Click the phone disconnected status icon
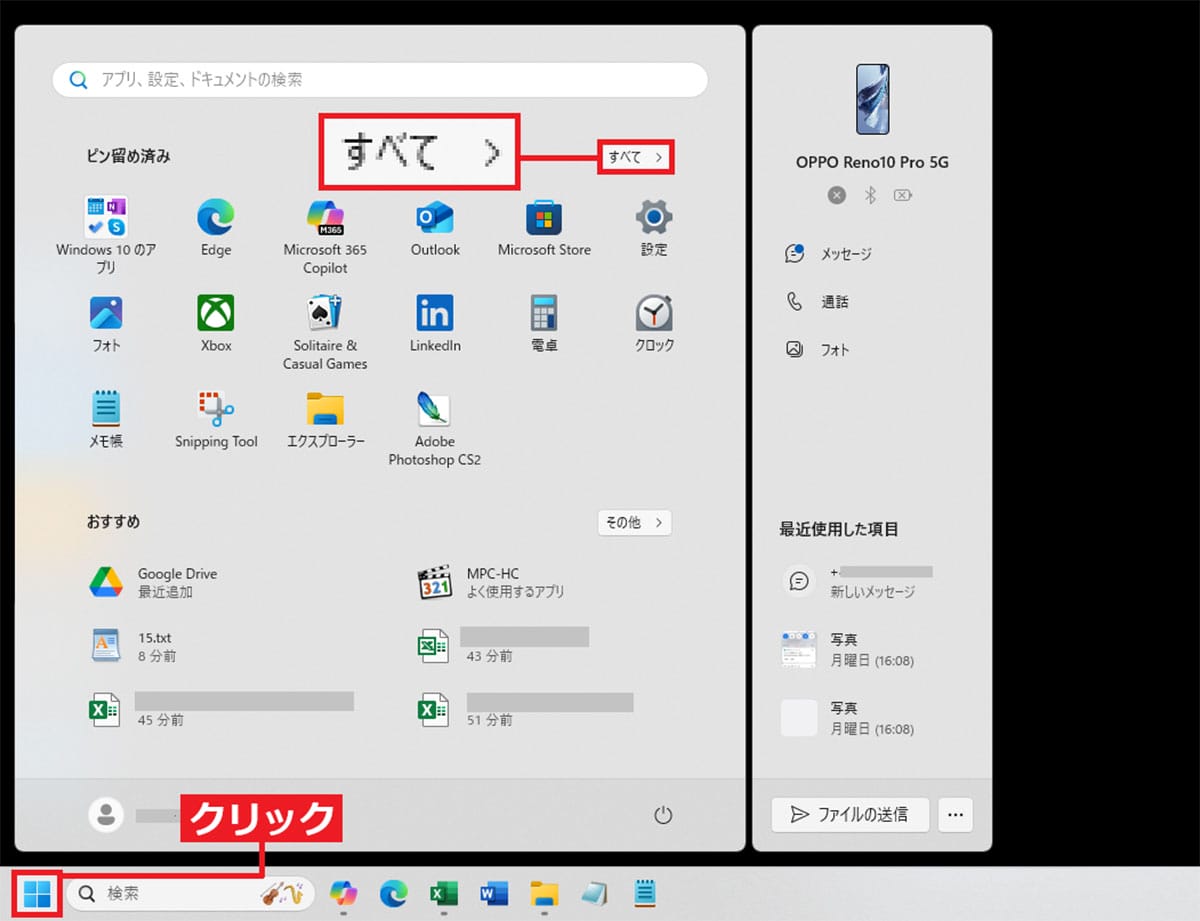 837,195
